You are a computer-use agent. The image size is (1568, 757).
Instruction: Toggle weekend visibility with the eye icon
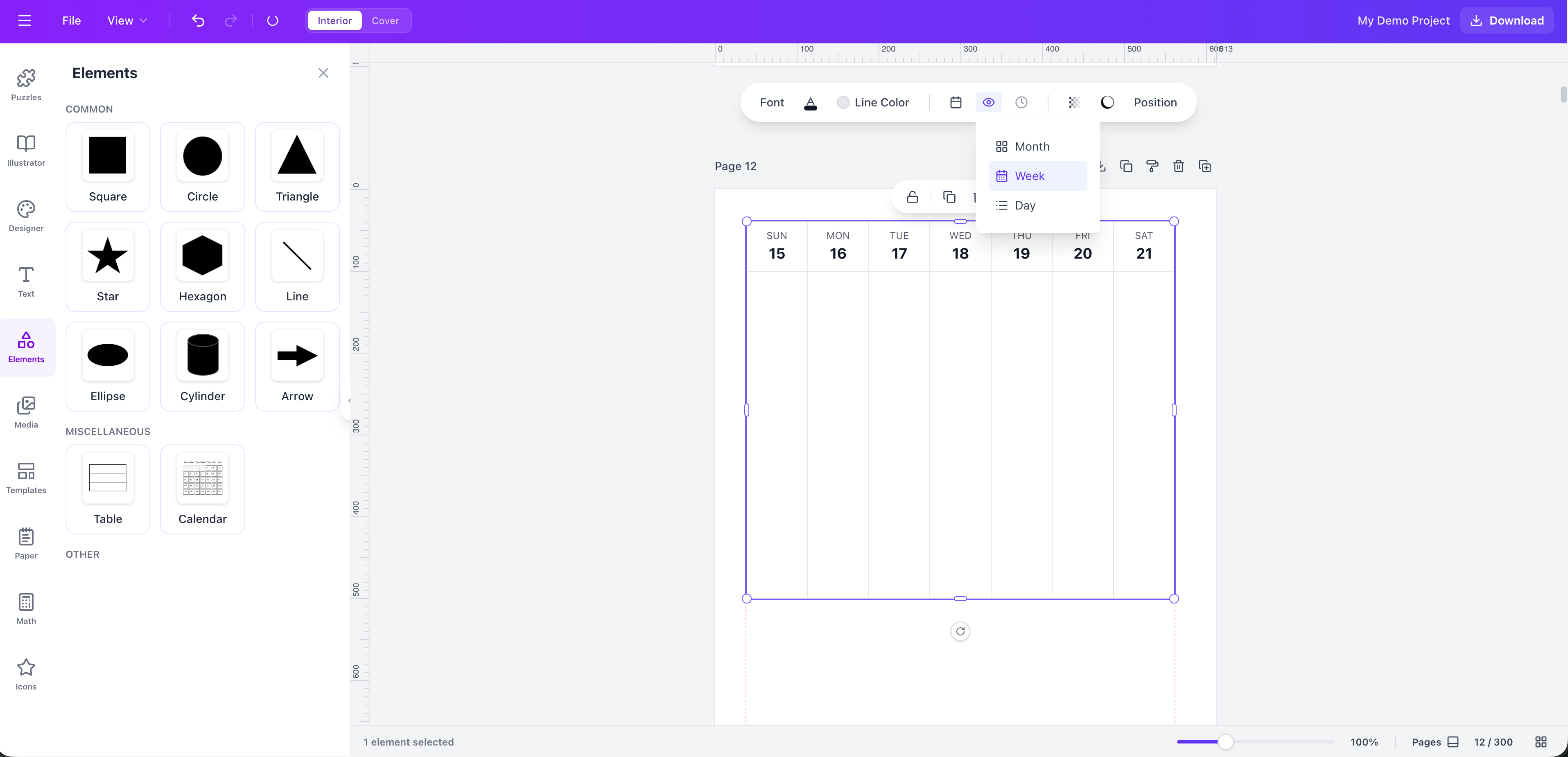point(988,102)
